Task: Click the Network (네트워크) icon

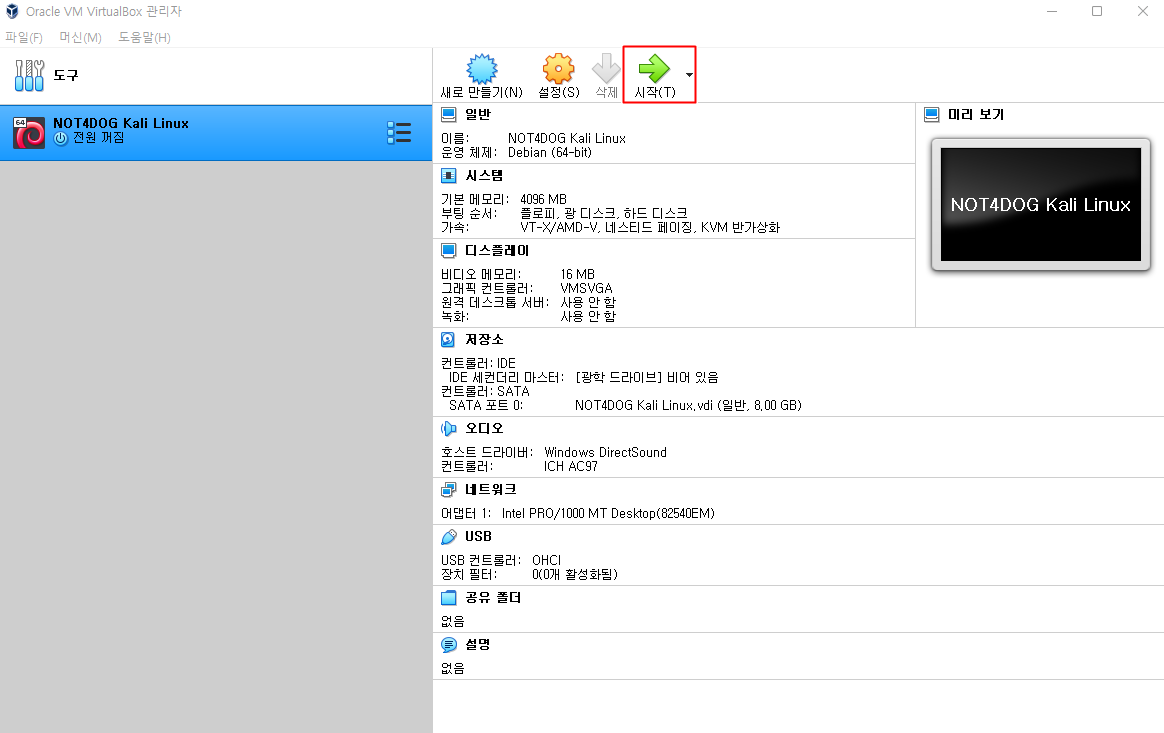Action: (x=448, y=489)
